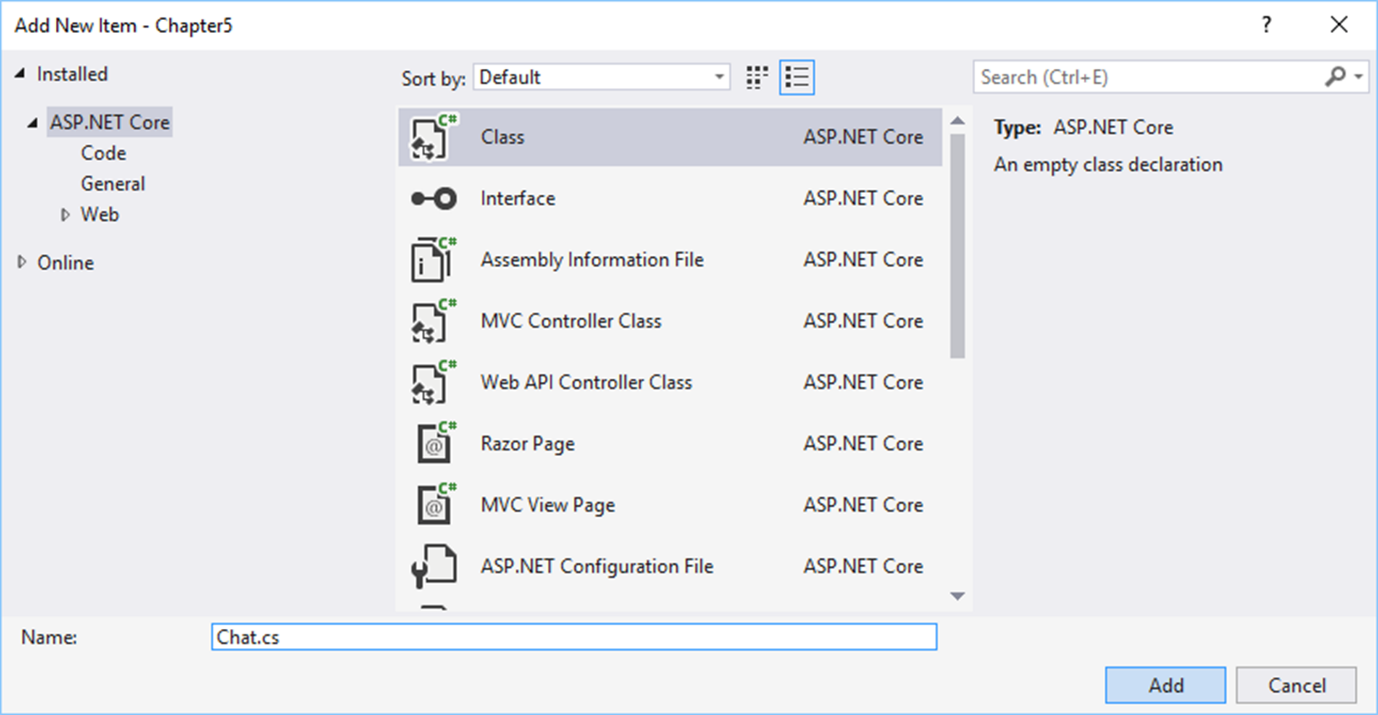The height and width of the screenshot is (715, 1378).
Task: Click the Cancel button
Action: pyautogui.click(x=1296, y=686)
